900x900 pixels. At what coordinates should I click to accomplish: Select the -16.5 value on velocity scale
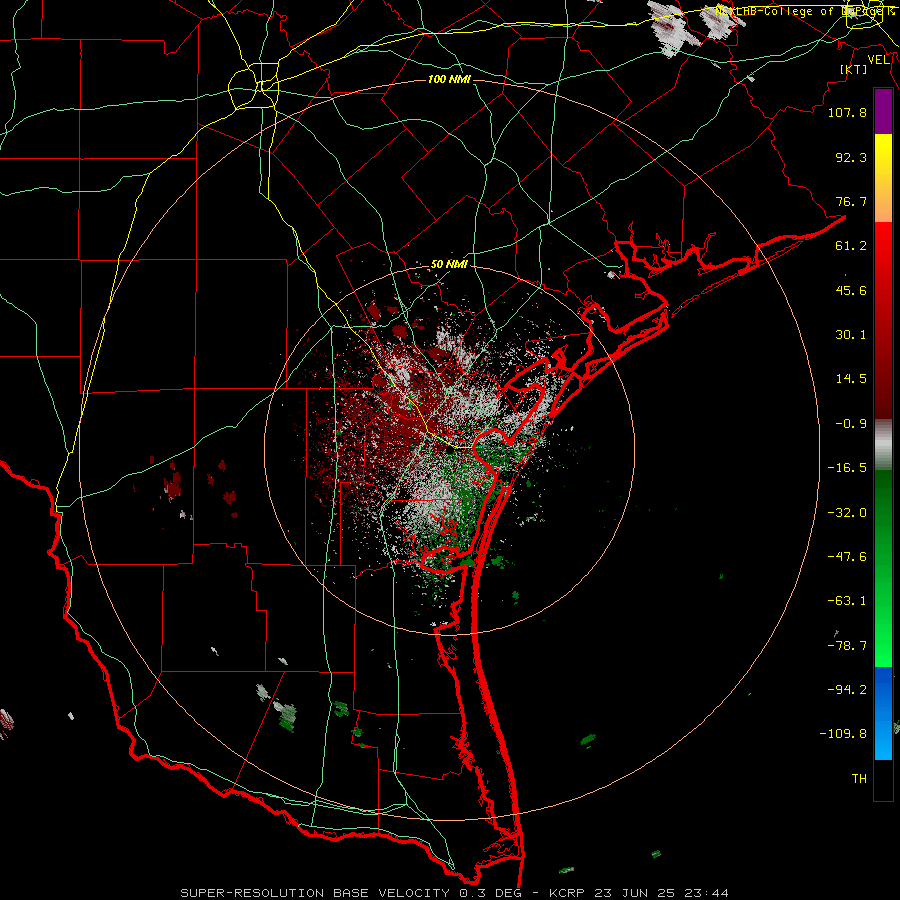click(847, 468)
